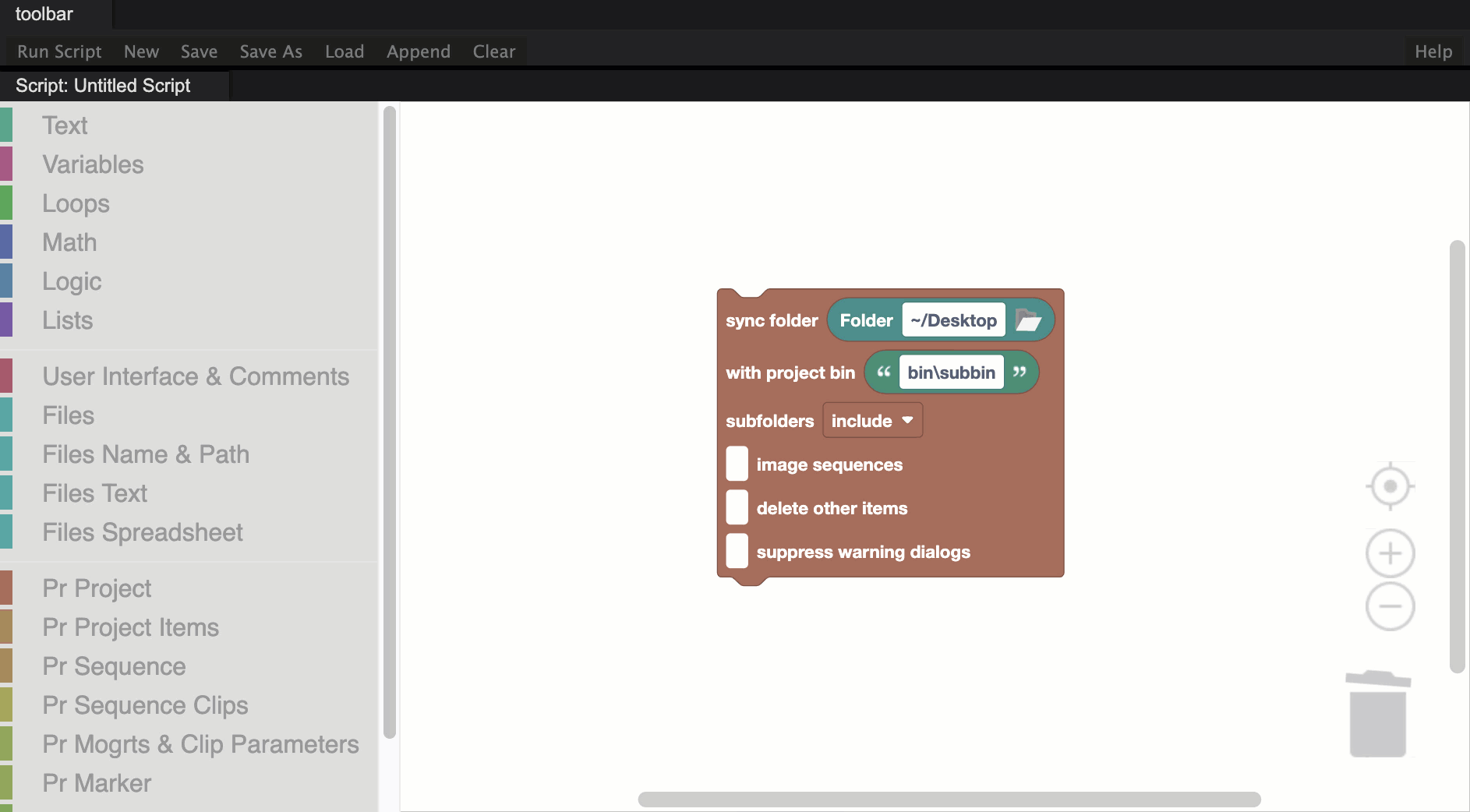Click the opening quote icon on text block

pyautogui.click(x=883, y=372)
